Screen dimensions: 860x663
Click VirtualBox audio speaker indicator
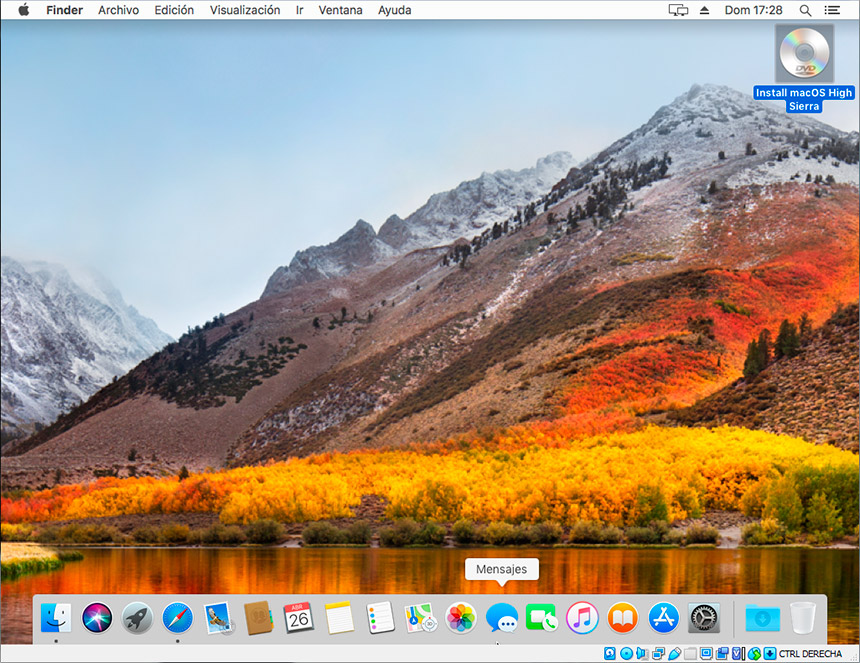click(x=642, y=653)
